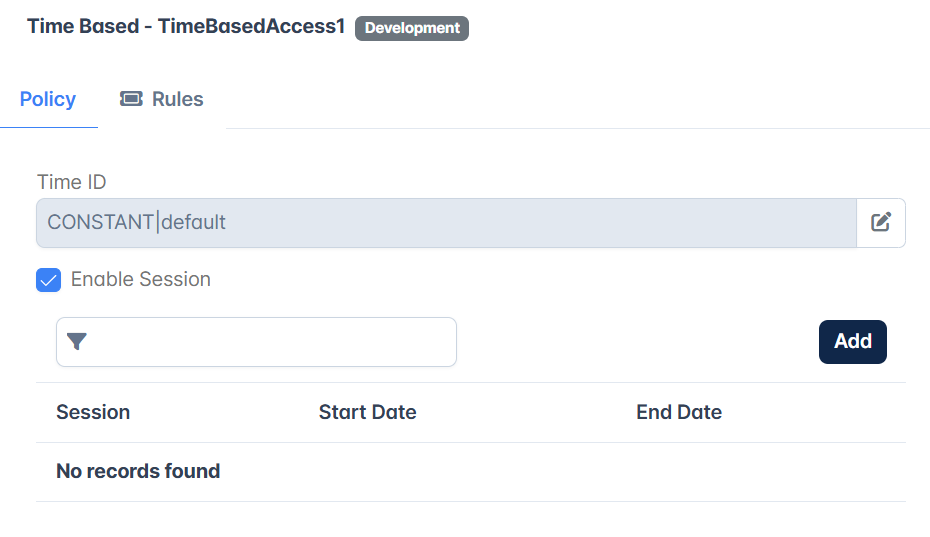This screenshot has width=930, height=537.
Task: Uncheck the Enable Session checkbox
Action: [x=49, y=280]
